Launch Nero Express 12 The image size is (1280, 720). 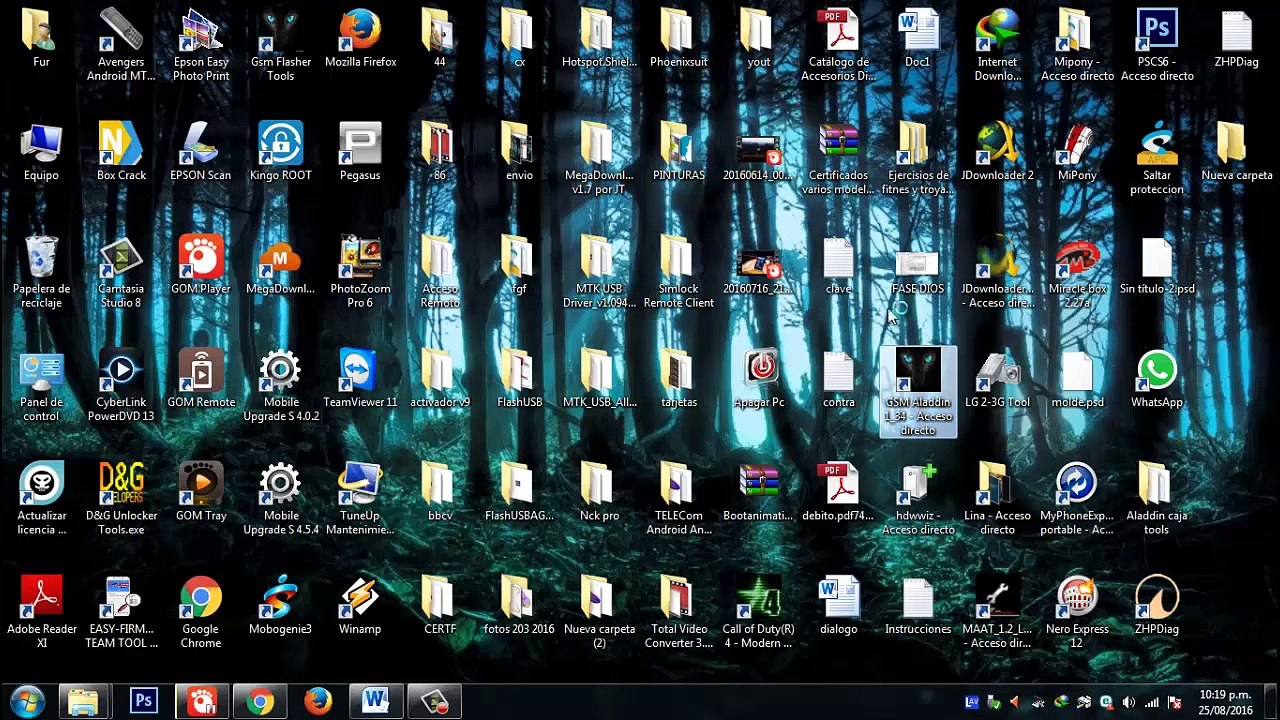click(x=1077, y=612)
